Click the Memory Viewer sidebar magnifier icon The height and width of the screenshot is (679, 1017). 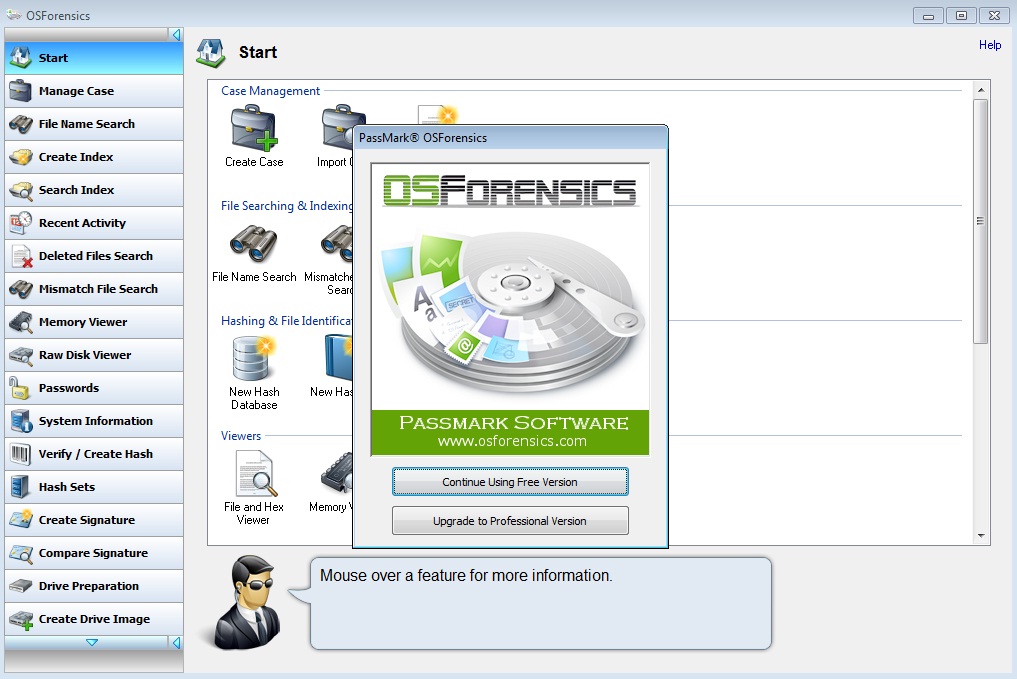pos(21,322)
